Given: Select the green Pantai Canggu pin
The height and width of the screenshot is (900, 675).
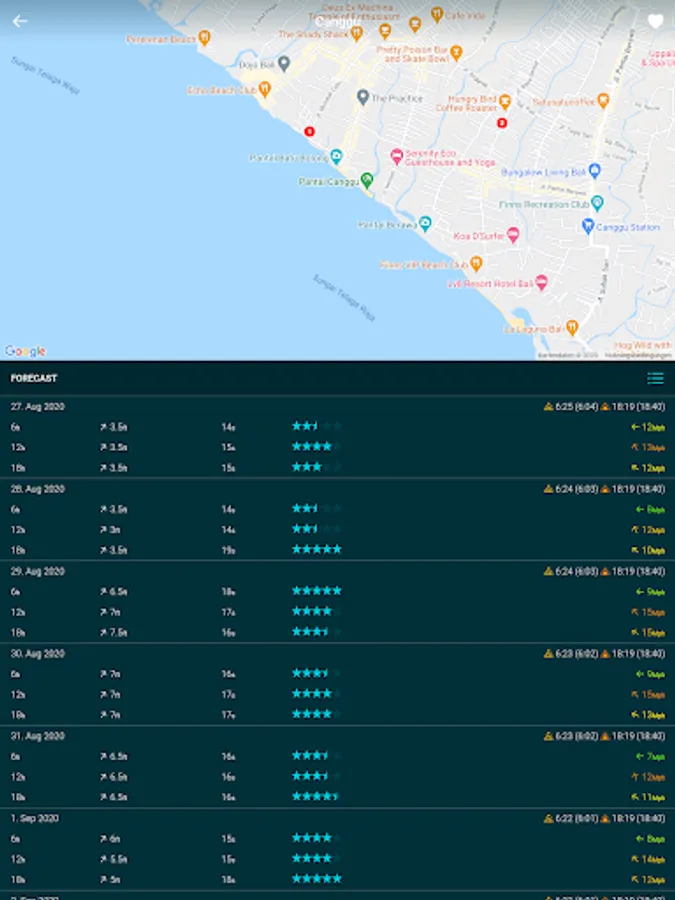Looking at the screenshot, I should coord(367,180).
